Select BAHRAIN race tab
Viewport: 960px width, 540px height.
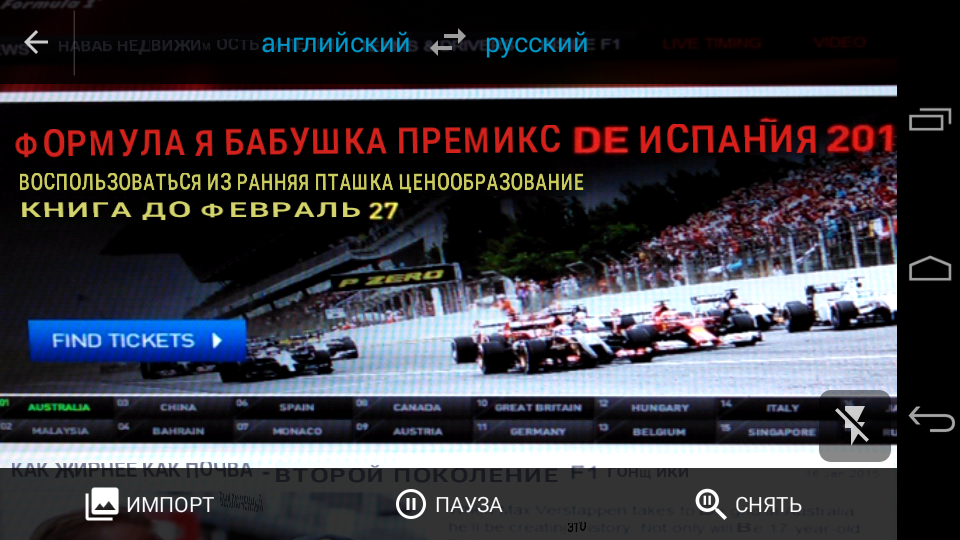(x=178, y=431)
